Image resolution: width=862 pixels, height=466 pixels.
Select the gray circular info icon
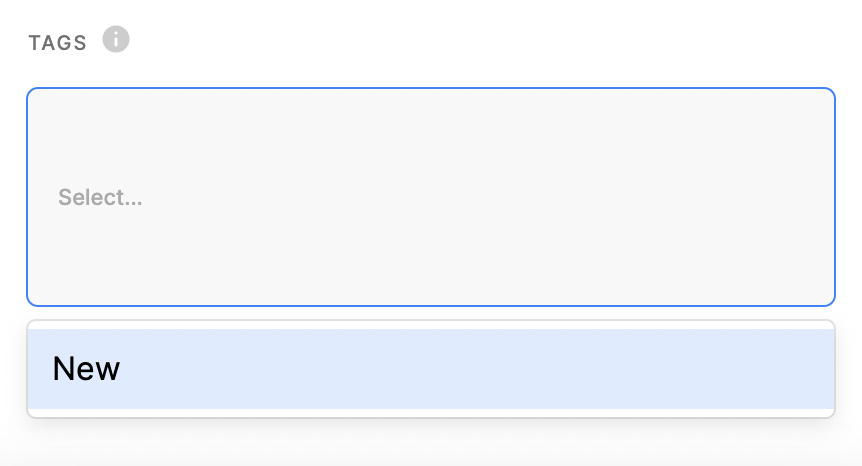click(116, 40)
